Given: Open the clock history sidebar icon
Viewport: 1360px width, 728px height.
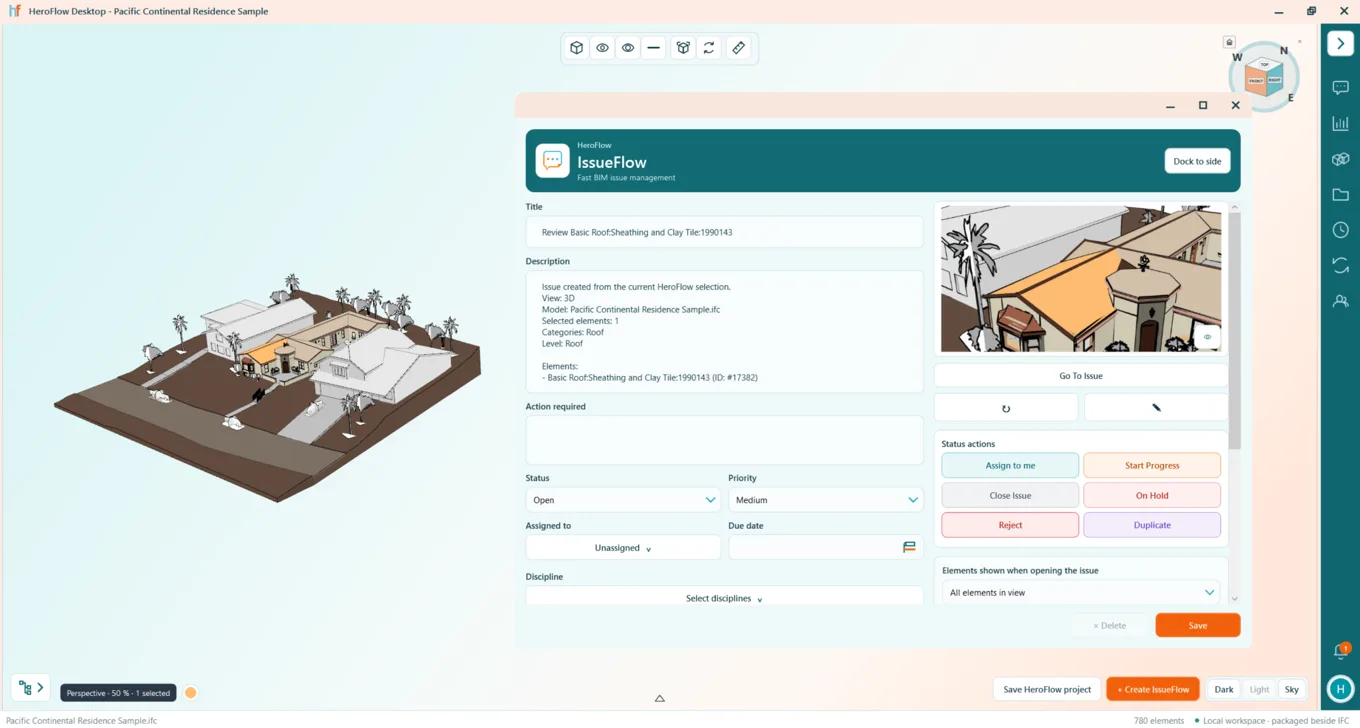Looking at the screenshot, I should coord(1341,230).
